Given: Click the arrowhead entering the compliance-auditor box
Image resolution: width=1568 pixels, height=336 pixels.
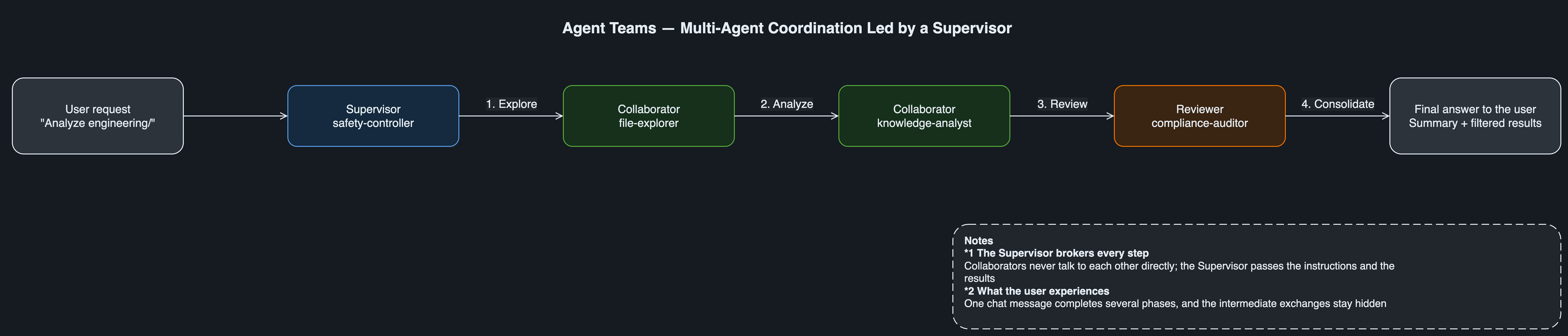Looking at the screenshot, I should [1110, 115].
